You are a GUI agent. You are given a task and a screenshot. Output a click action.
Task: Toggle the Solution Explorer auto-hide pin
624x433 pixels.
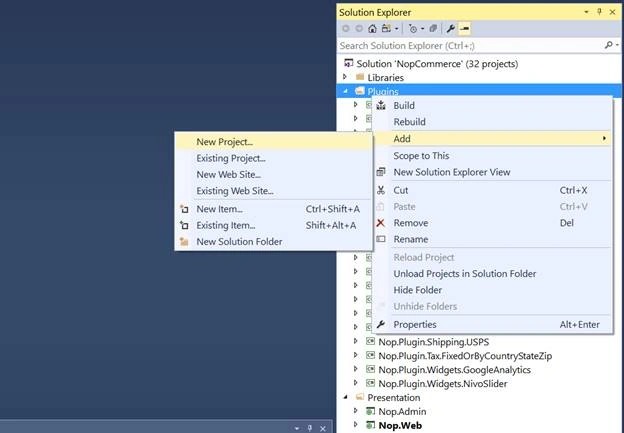[599, 12]
